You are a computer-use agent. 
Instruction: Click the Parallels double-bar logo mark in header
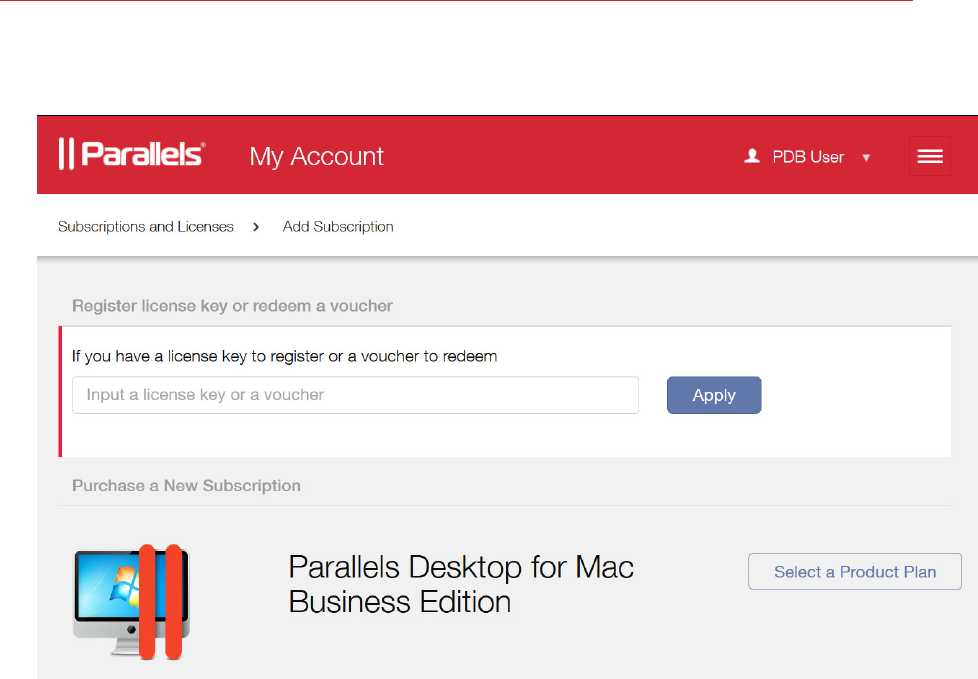pyautogui.click(x=66, y=155)
